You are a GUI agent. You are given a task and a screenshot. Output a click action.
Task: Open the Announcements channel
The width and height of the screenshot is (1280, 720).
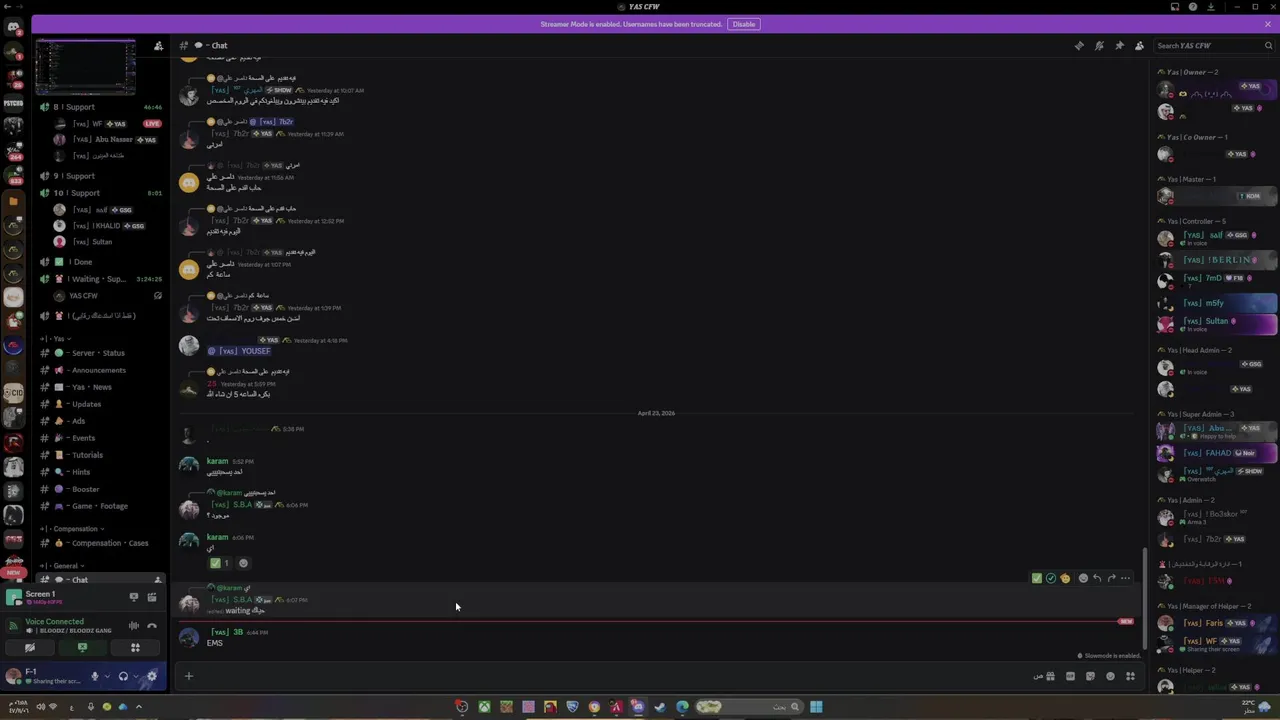tap(100, 370)
